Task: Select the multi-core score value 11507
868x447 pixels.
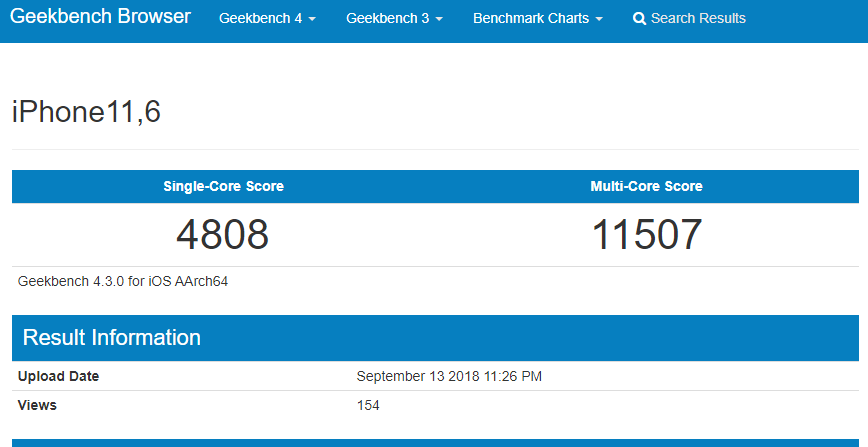Action: [x=647, y=234]
